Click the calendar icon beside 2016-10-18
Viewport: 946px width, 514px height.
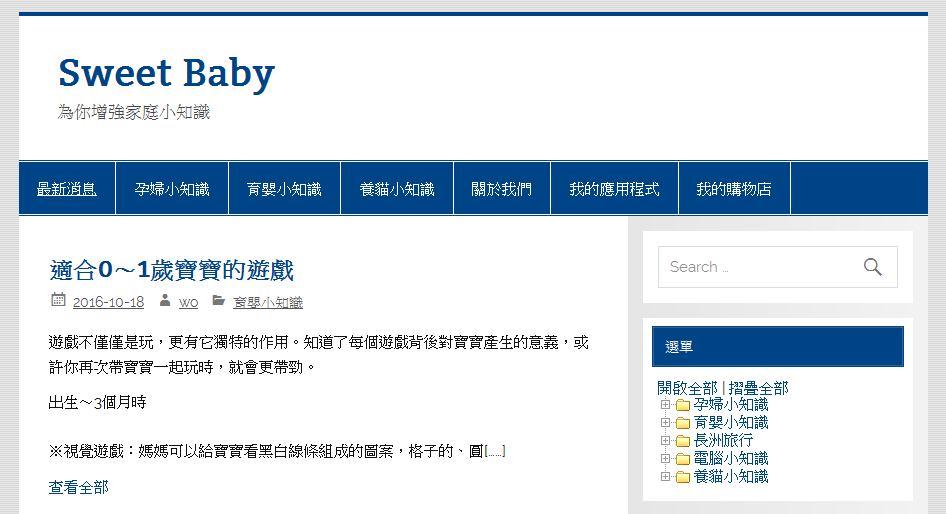point(58,299)
